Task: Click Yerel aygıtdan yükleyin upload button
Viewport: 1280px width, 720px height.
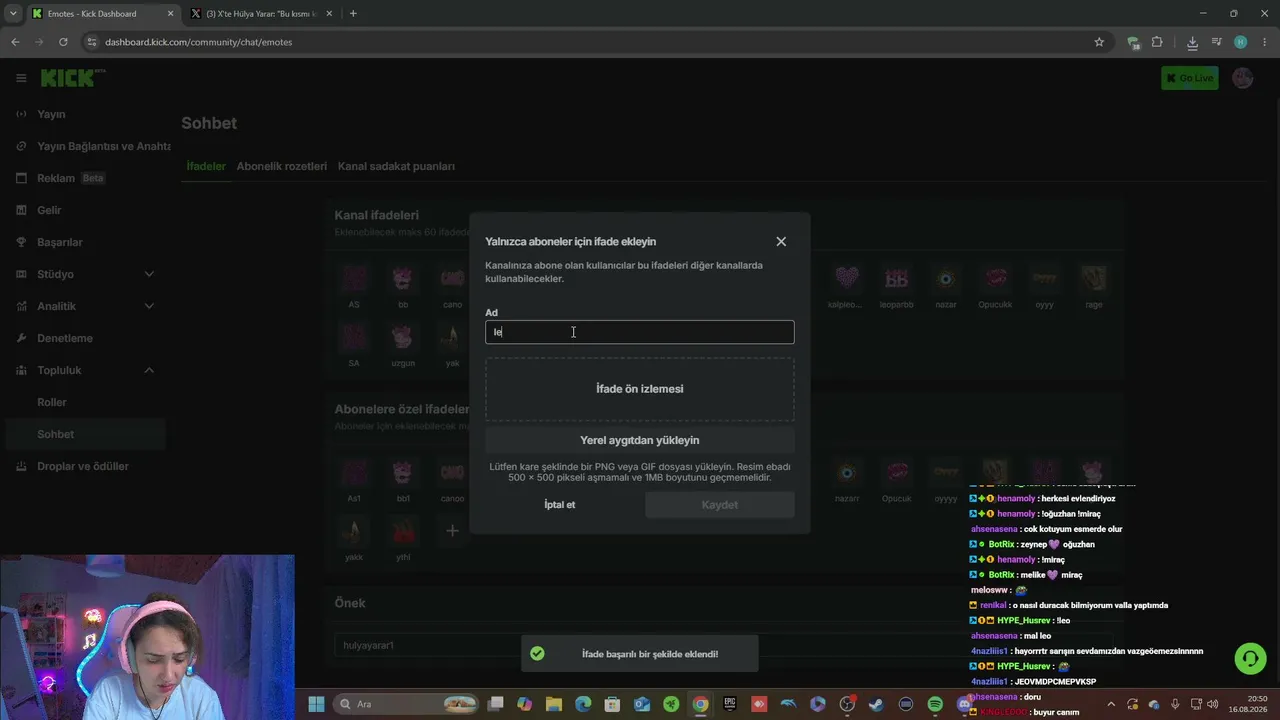Action: [640, 440]
